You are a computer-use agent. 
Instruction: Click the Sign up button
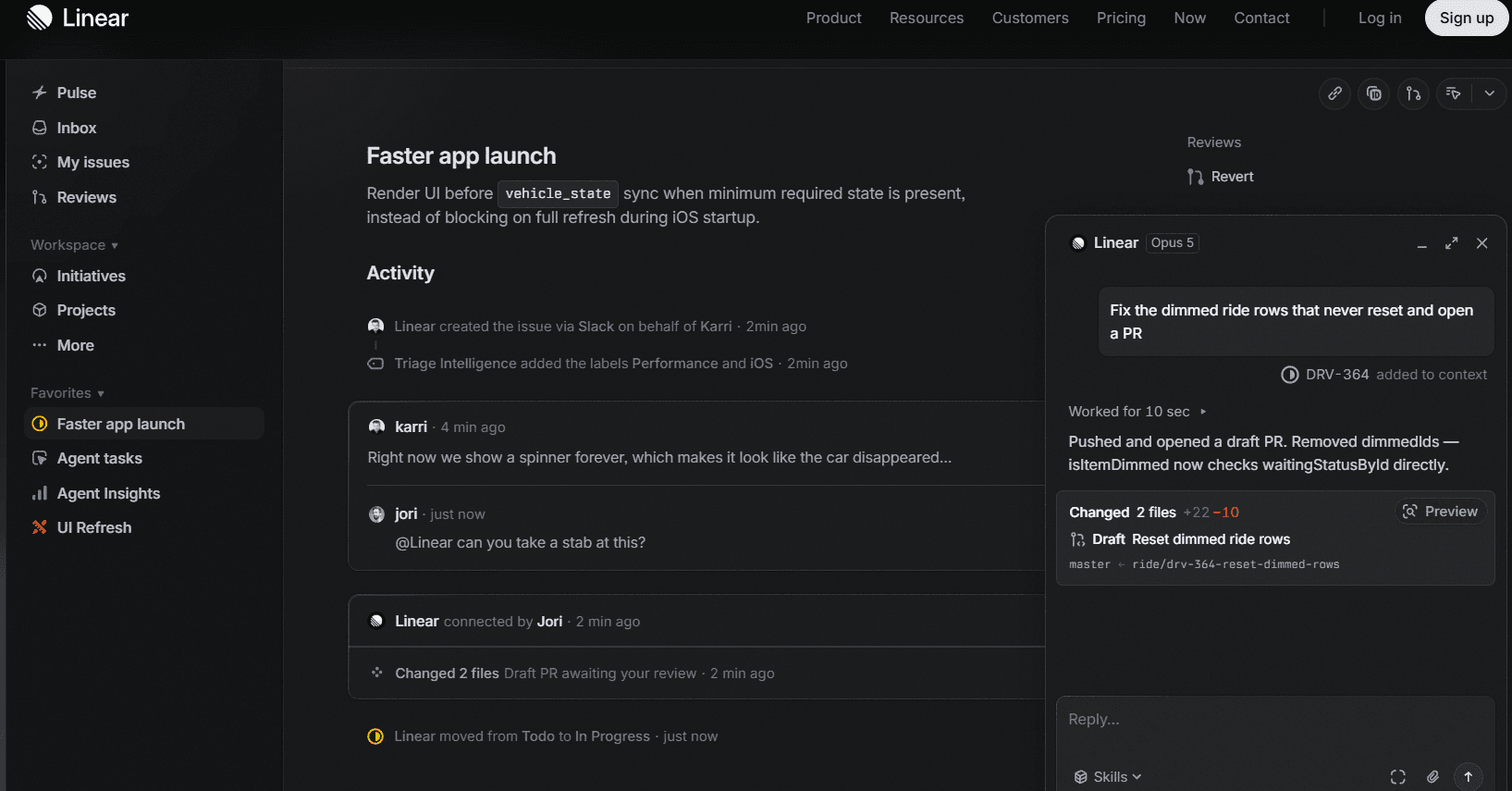point(1467,18)
